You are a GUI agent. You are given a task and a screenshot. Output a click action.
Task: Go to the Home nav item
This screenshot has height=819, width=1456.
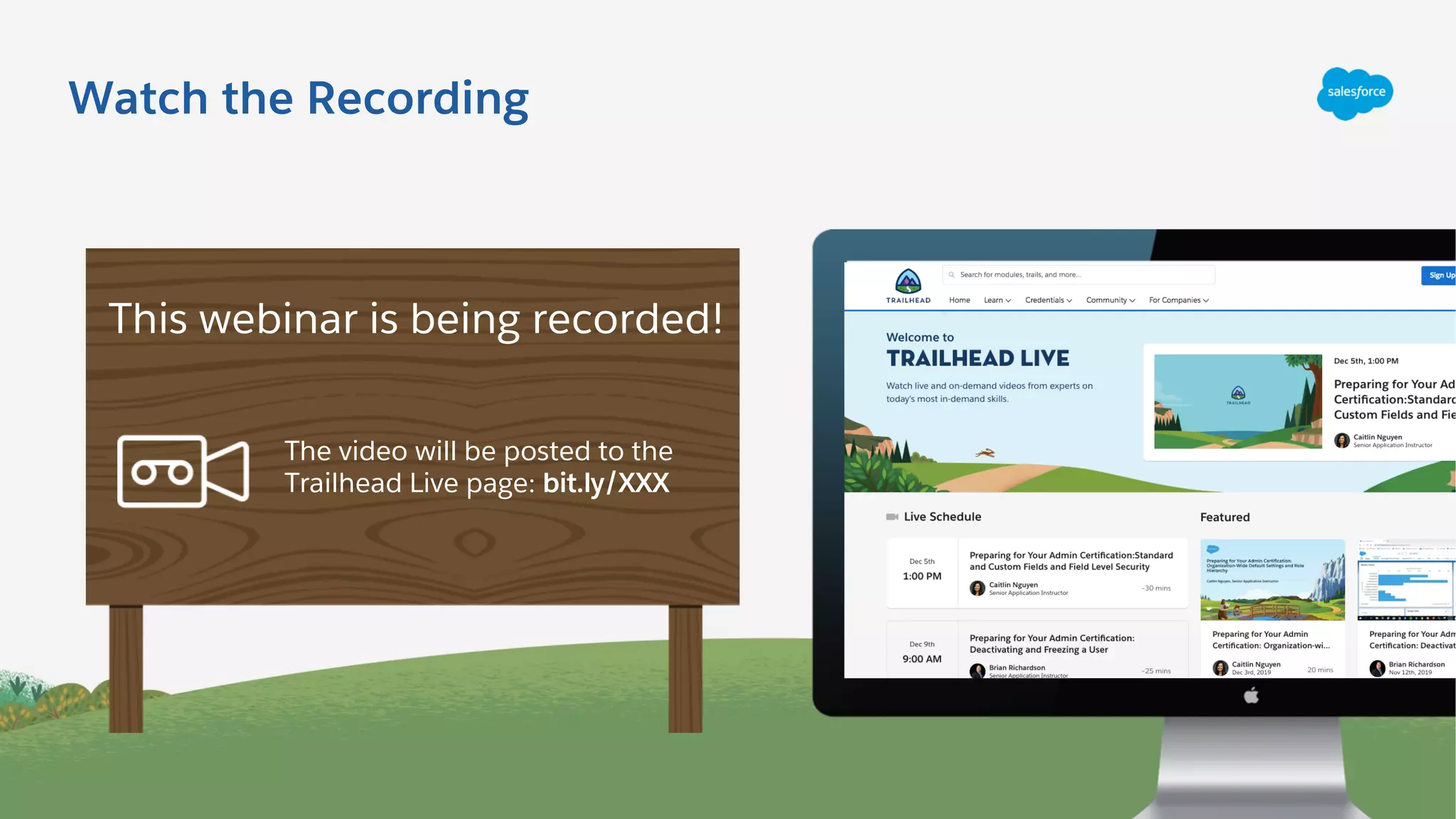[x=959, y=300]
